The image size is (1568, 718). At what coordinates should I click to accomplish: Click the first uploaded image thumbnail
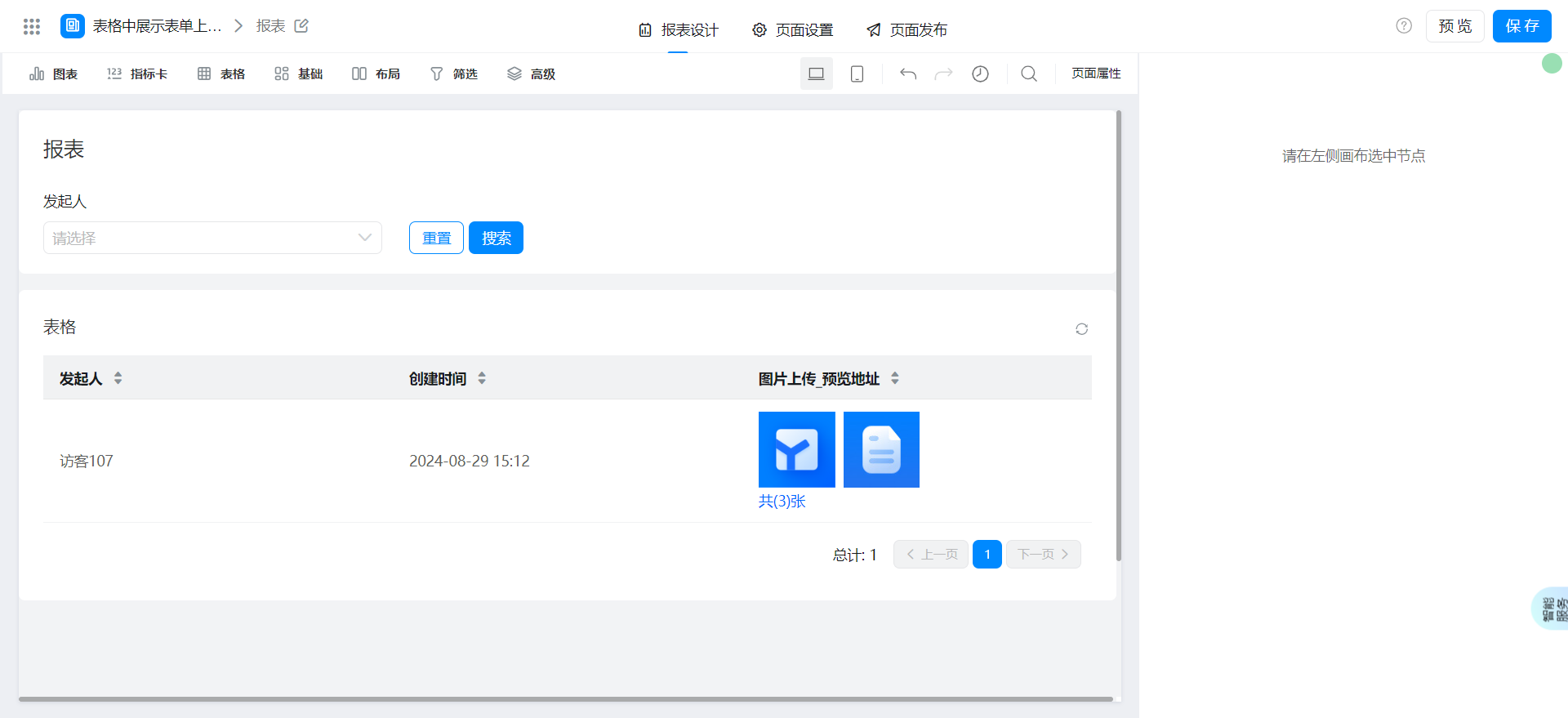[796, 449]
